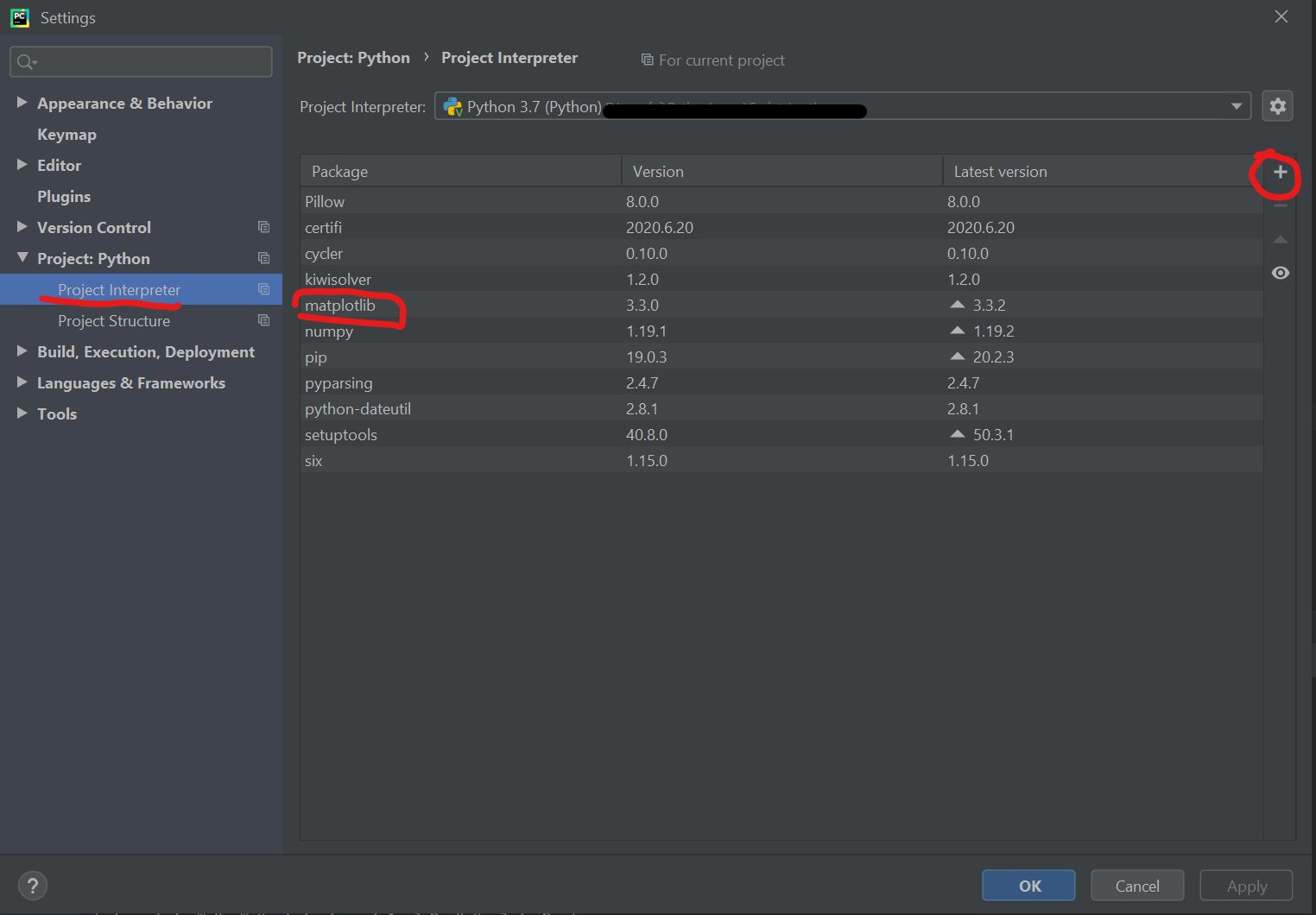Open the Project Interpreter dropdown
This screenshot has width=1316, height=915.
(842, 106)
